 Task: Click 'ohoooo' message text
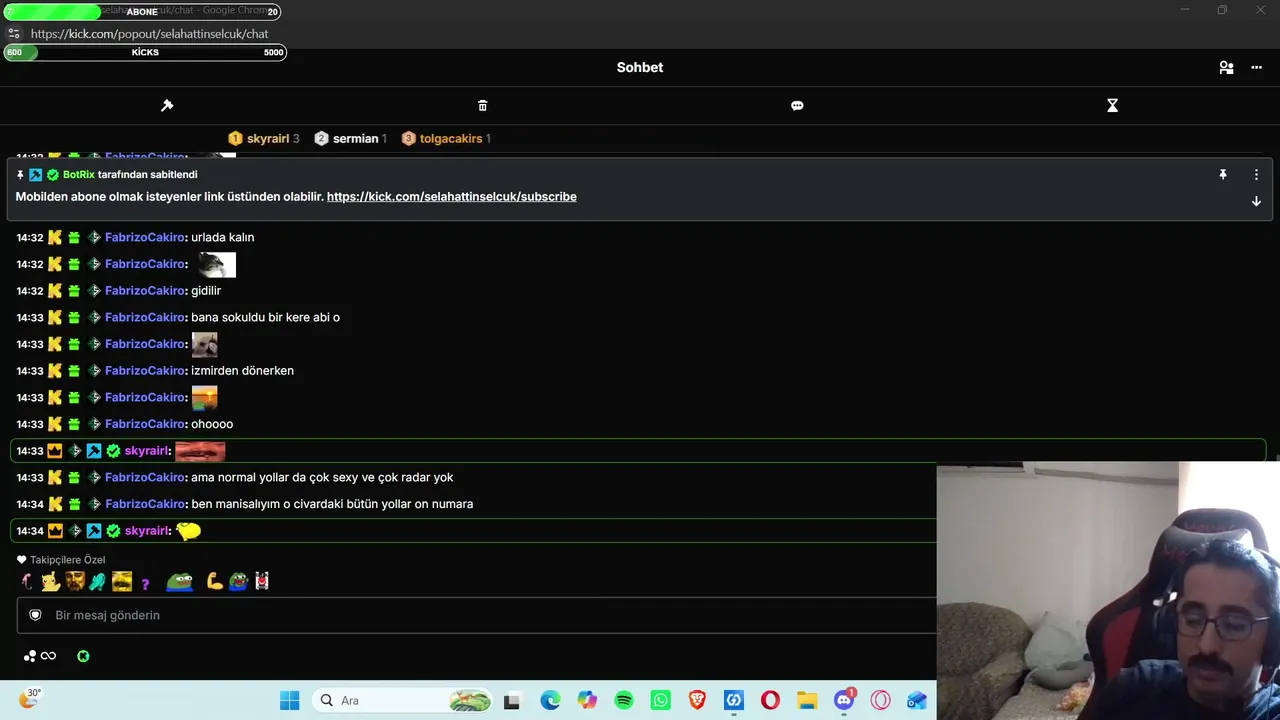[212, 424]
